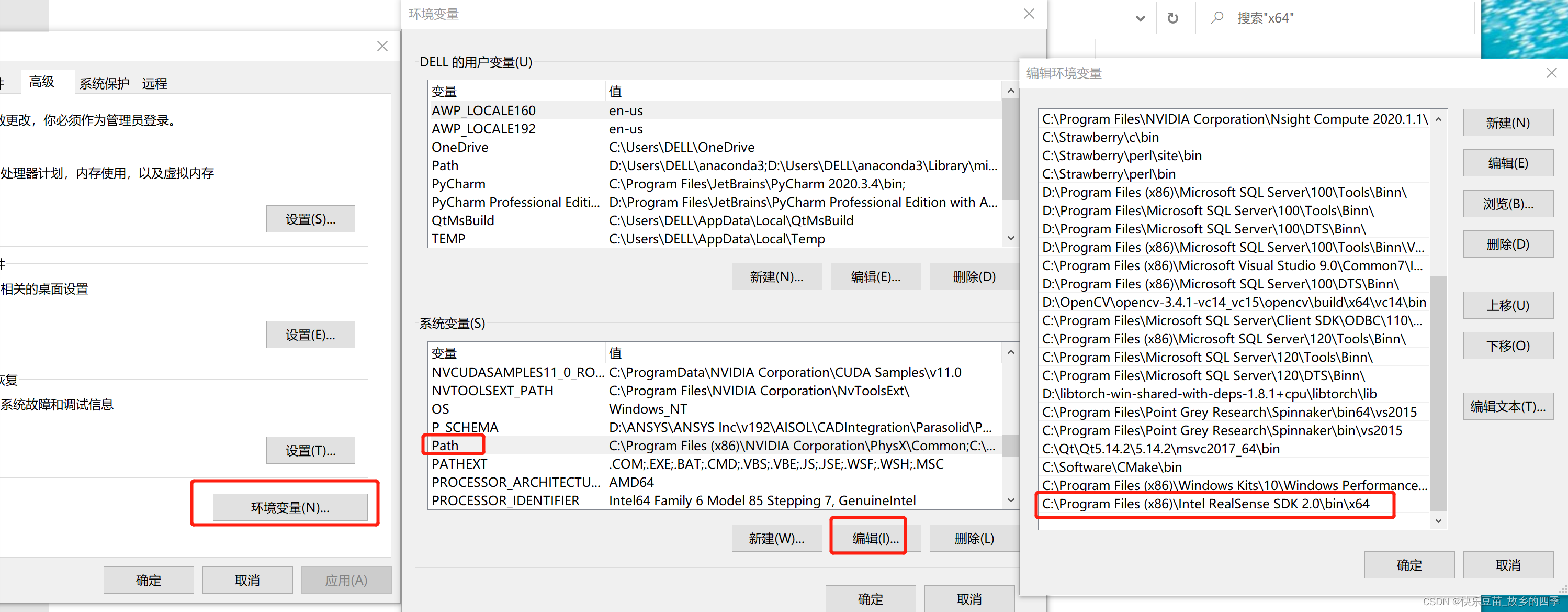The width and height of the screenshot is (1568, 612).
Task: Click scroll-down arrow of path entries list
Action: coord(1438,521)
